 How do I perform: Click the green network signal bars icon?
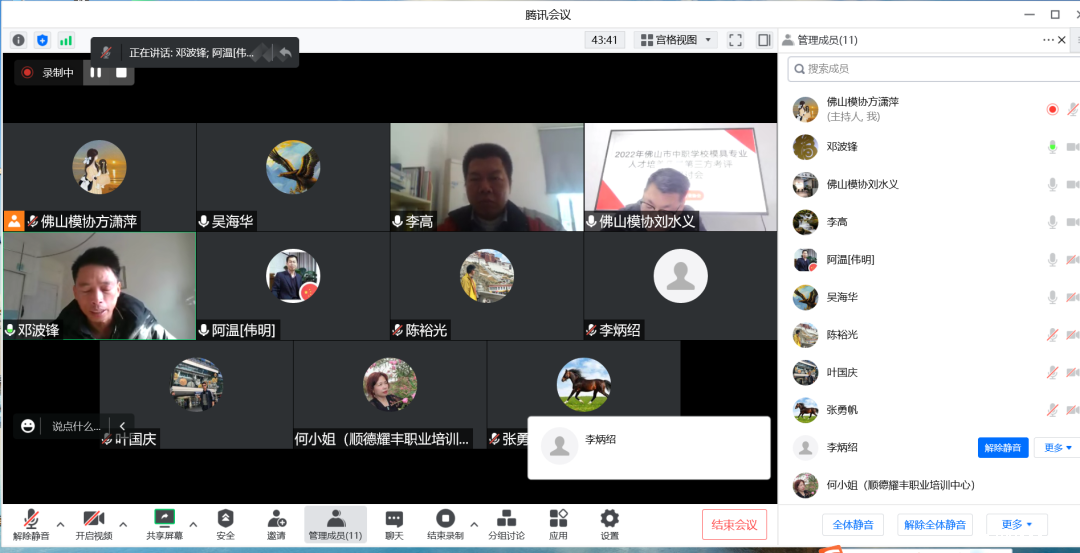coord(66,40)
